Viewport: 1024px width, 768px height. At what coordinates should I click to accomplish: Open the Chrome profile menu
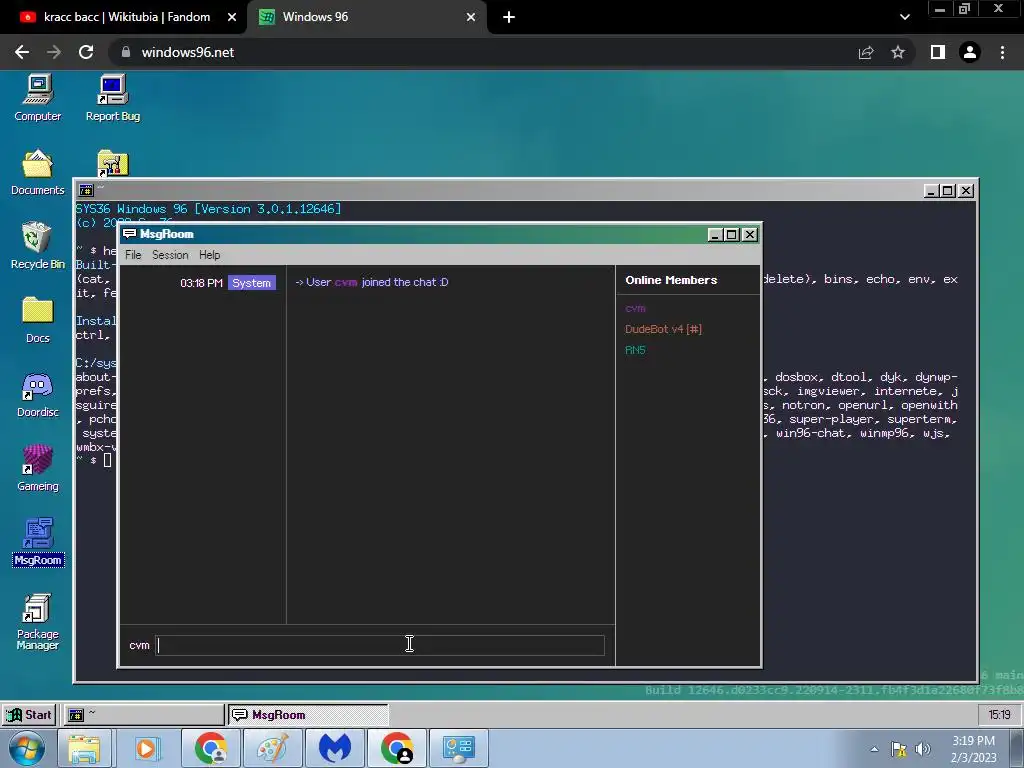(970, 52)
